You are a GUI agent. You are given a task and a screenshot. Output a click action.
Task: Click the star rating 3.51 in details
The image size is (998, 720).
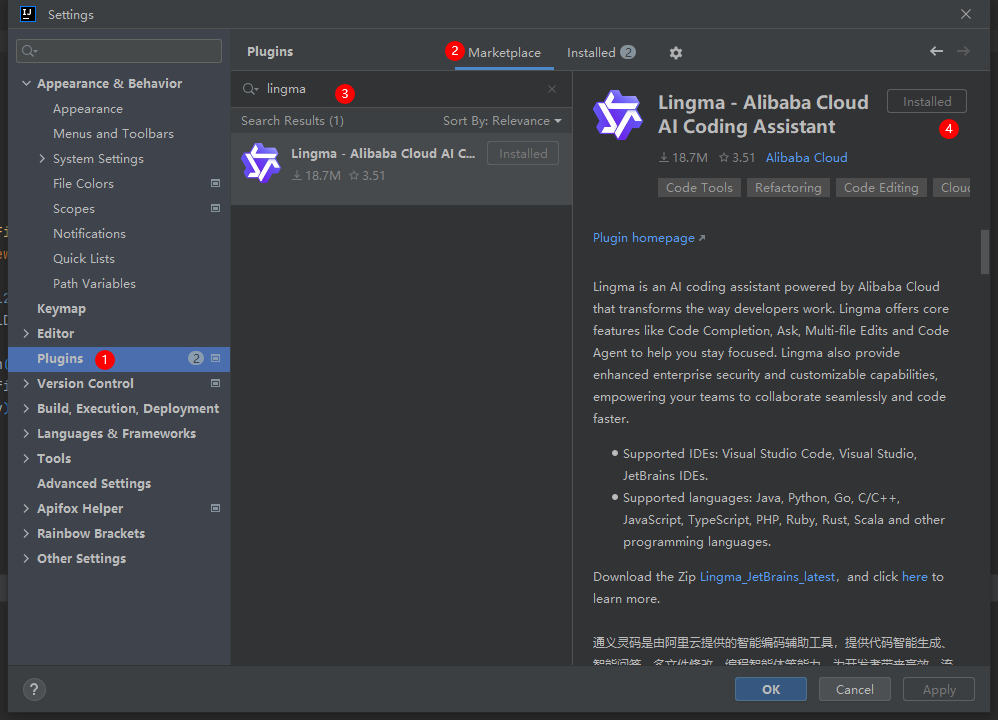pyautogui.click(x=737, y=158)
